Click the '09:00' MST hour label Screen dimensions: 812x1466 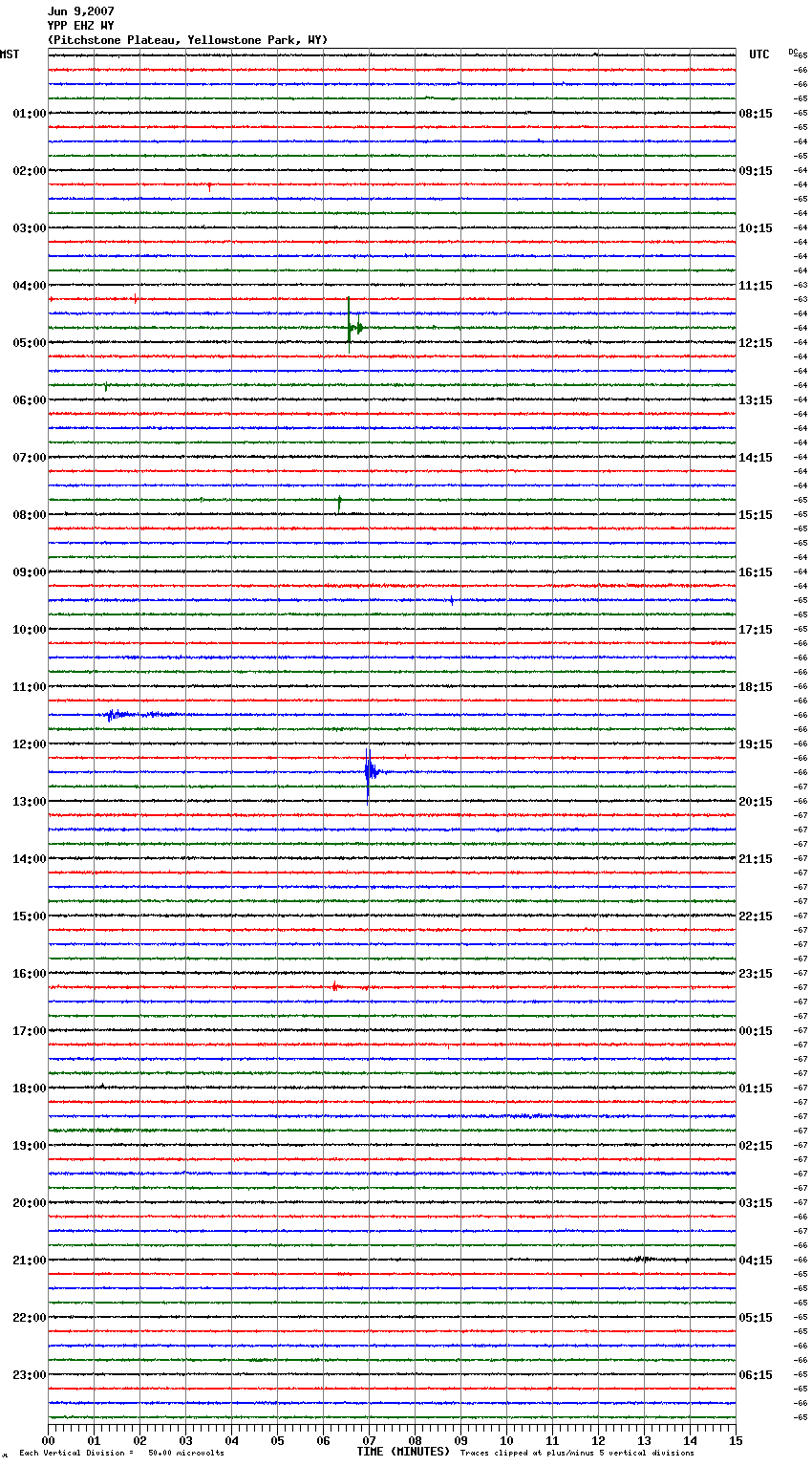[x=30, y=572]
